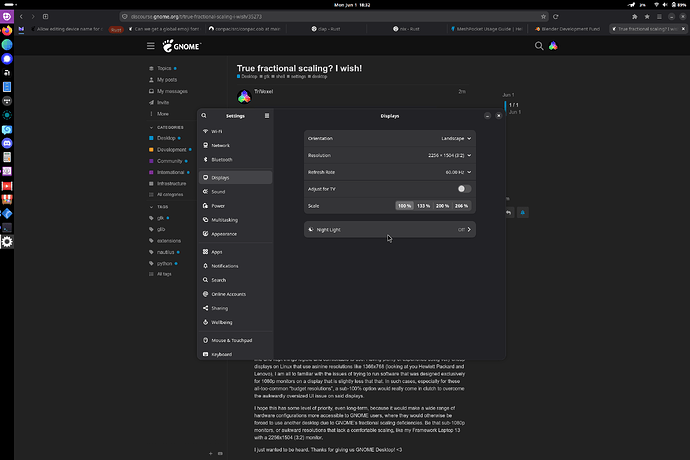The width and height of the screenshot is (690, 460).
Task: Open Topics in forum sidebar
Action: click(x=164, y=68)
